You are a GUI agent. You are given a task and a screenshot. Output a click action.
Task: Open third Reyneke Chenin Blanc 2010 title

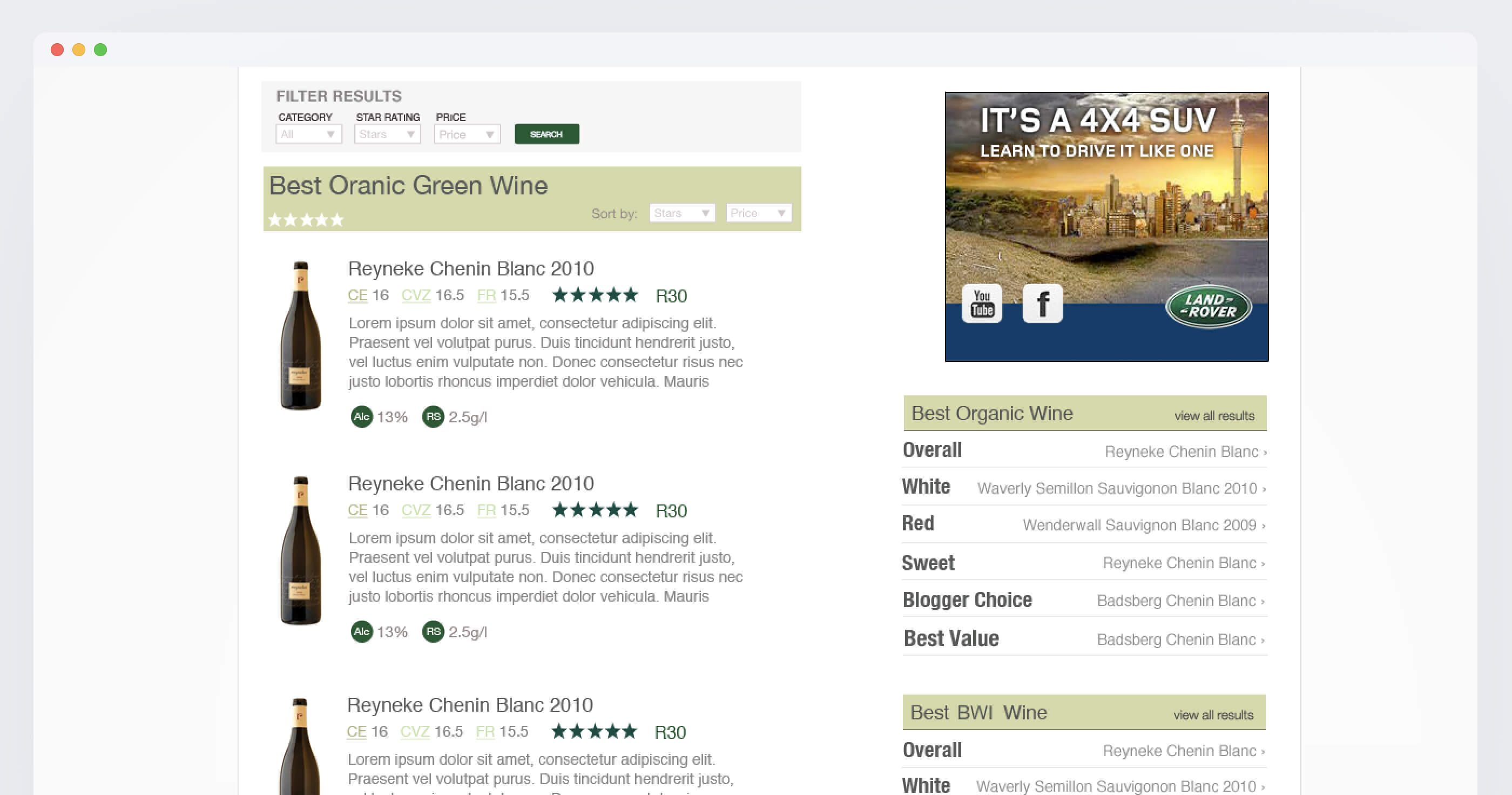(x=470, y=705)
